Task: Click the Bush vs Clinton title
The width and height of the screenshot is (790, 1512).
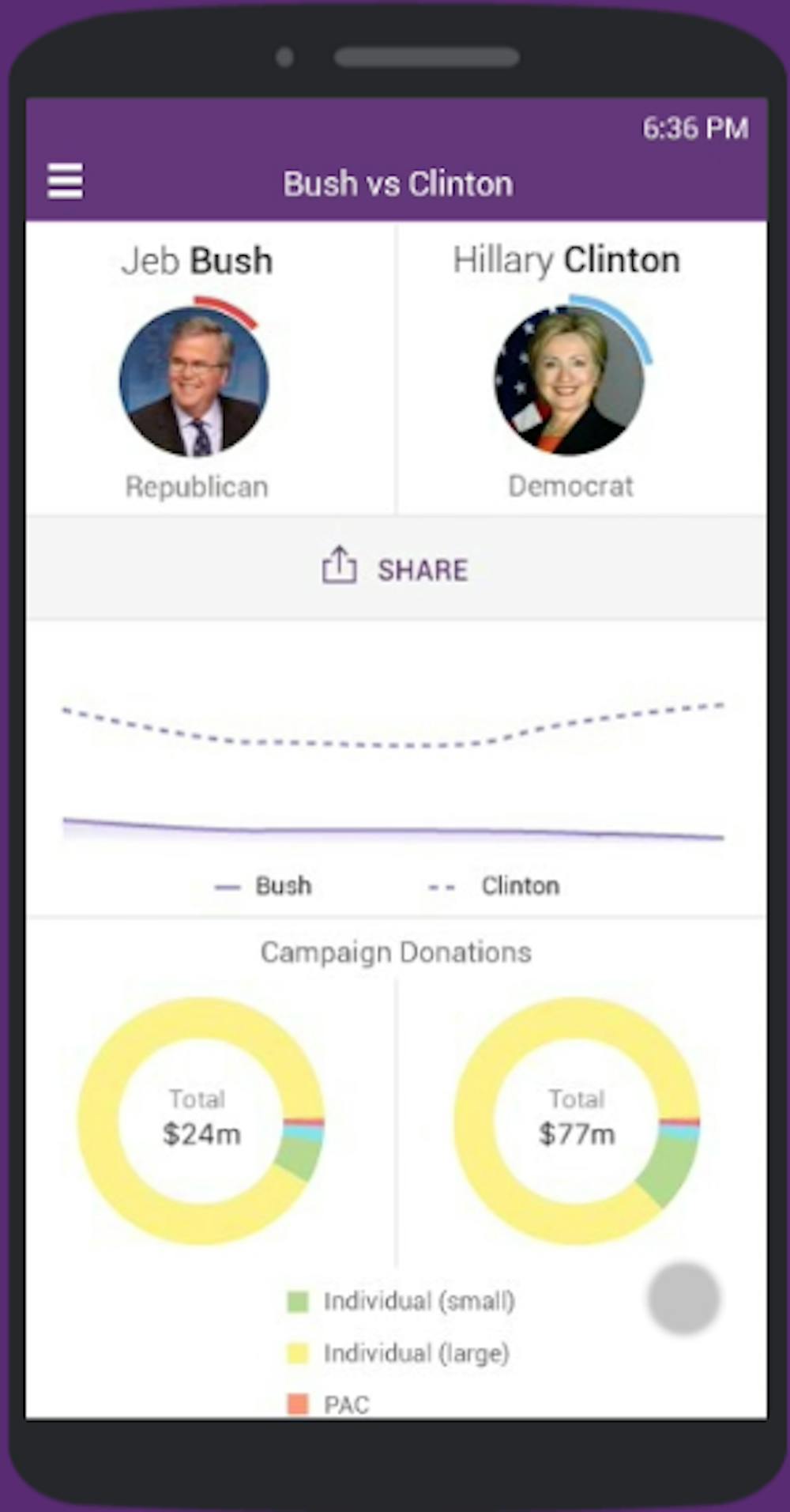Action: coord(398,183)
